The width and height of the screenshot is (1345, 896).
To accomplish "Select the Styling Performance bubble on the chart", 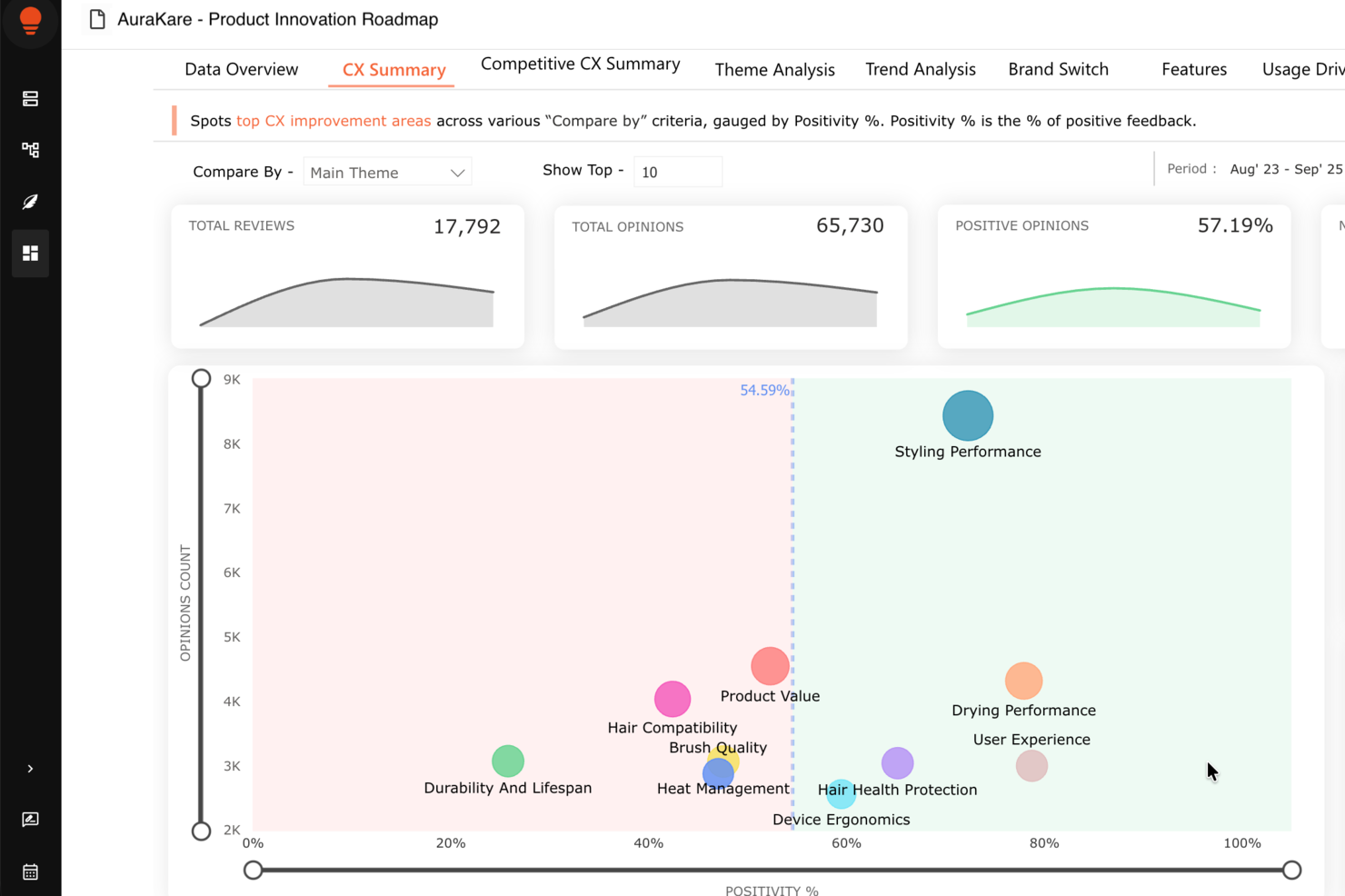I will [x=967, y=415].
